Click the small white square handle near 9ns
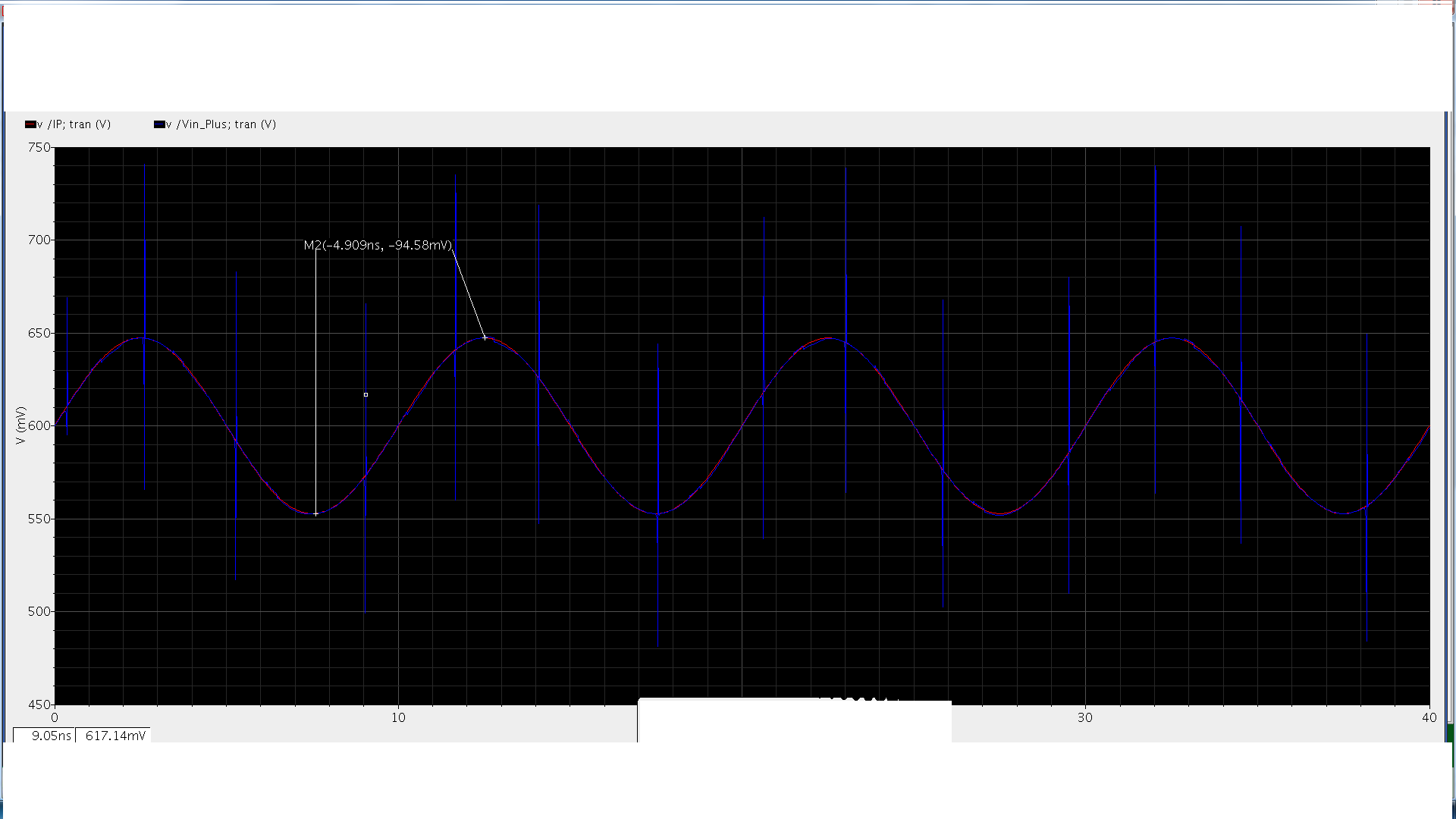Viewport: 1456px width, 819px height. [x=366, y=395]
